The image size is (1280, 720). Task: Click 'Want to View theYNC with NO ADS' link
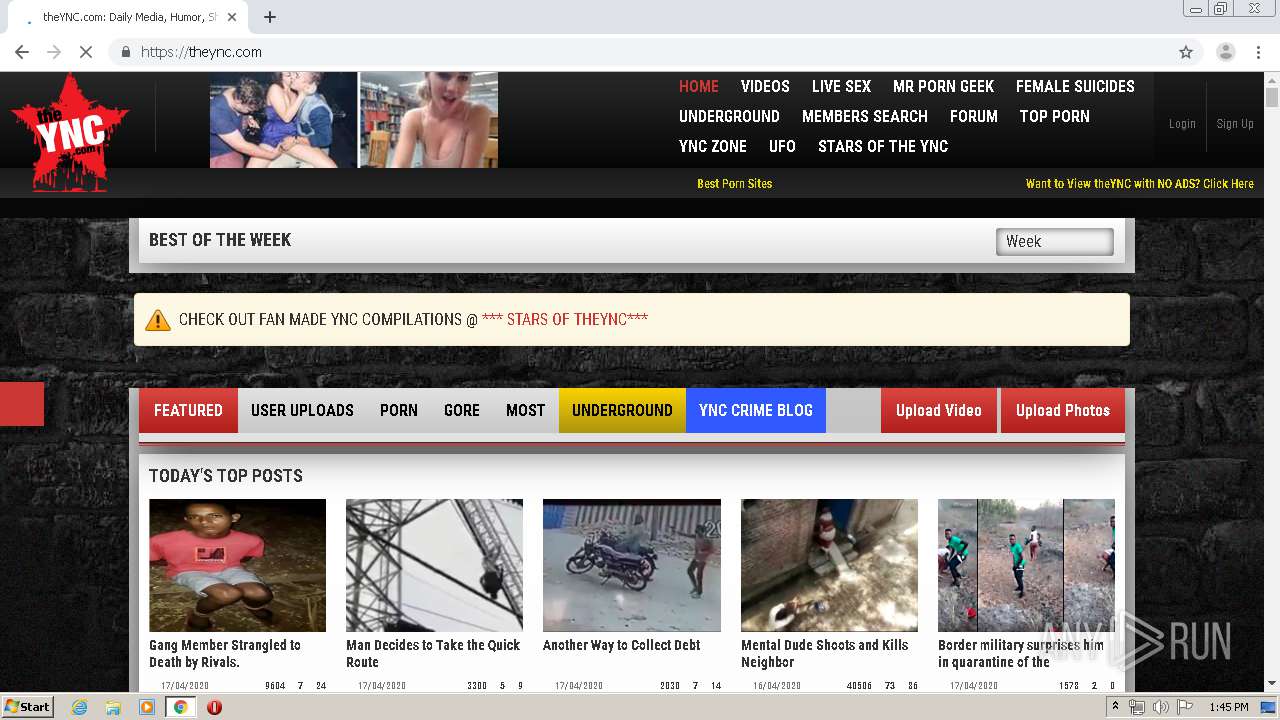click(1140, 183)
